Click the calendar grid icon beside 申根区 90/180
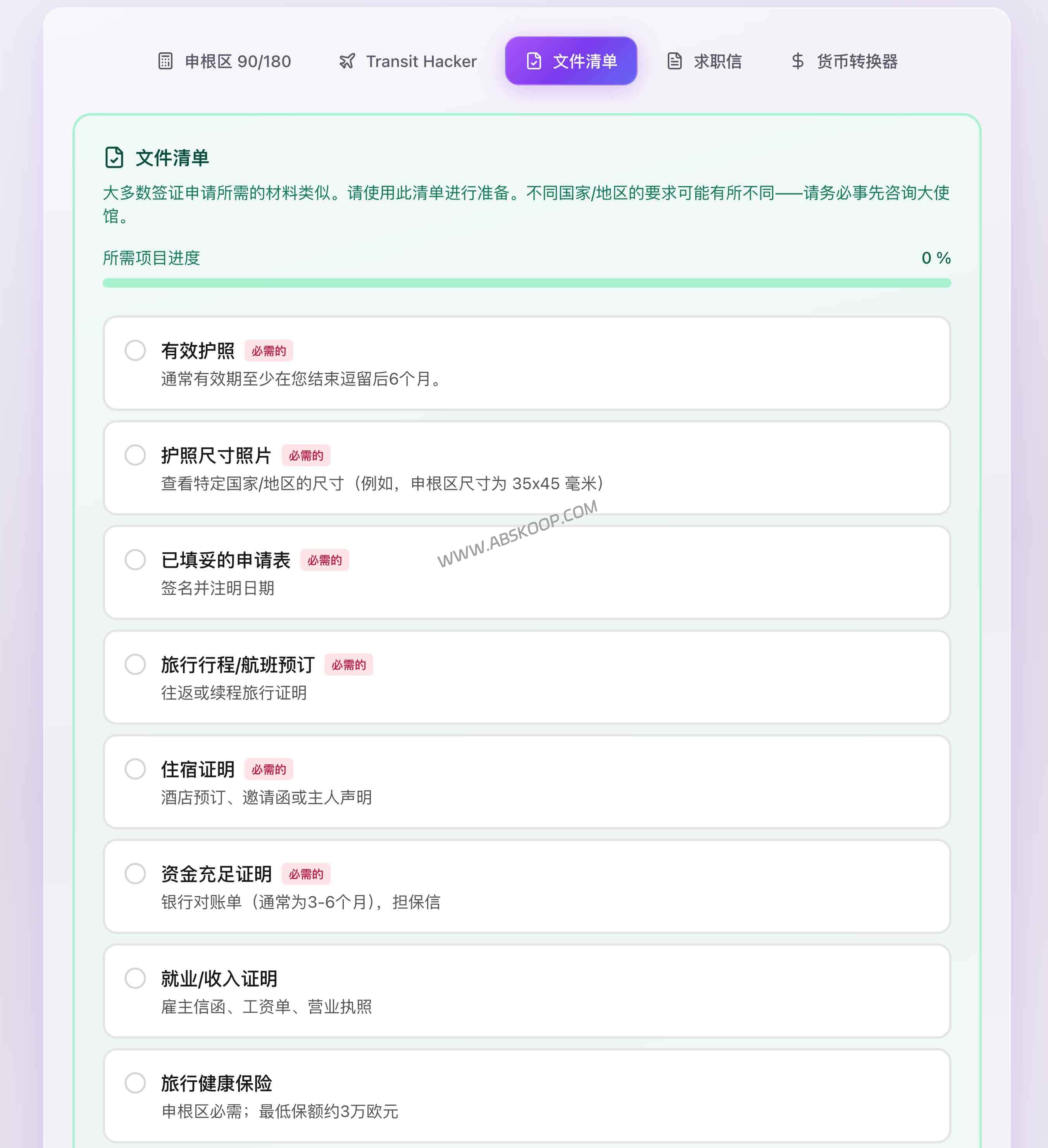The image size is (1048, 1148). (165, 61)
